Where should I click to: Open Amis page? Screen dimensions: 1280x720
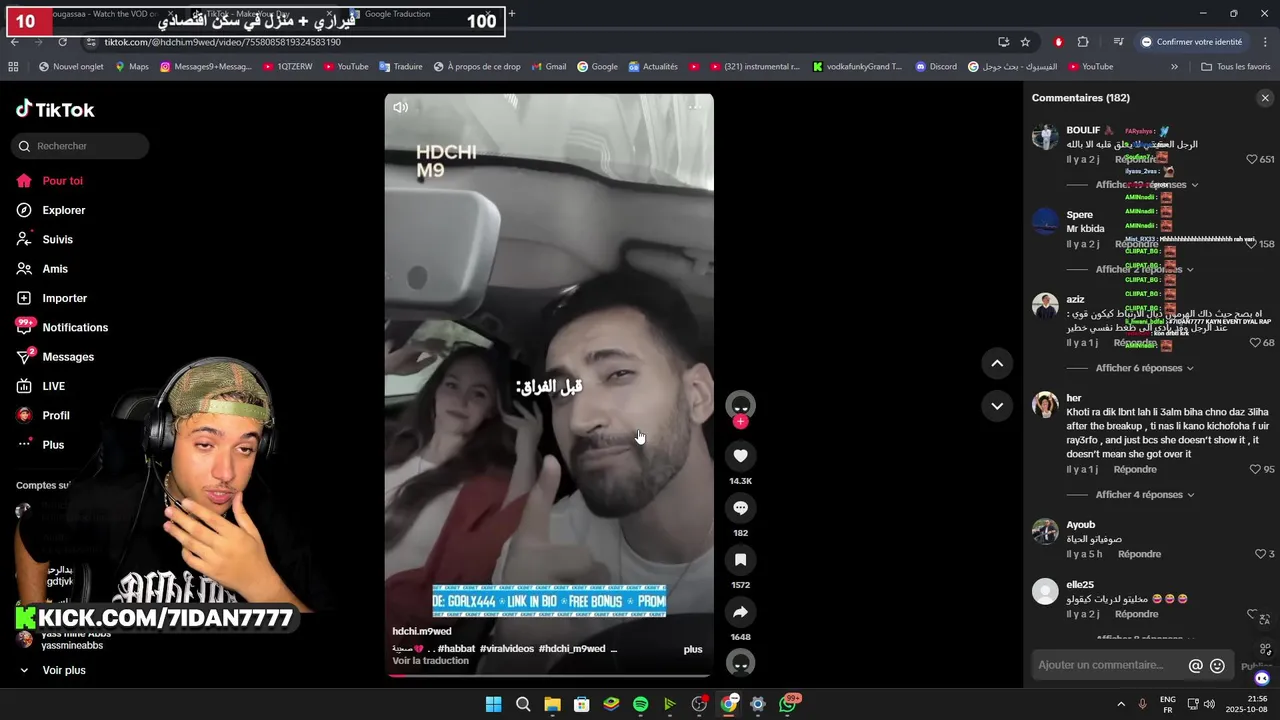coord(55,269)
